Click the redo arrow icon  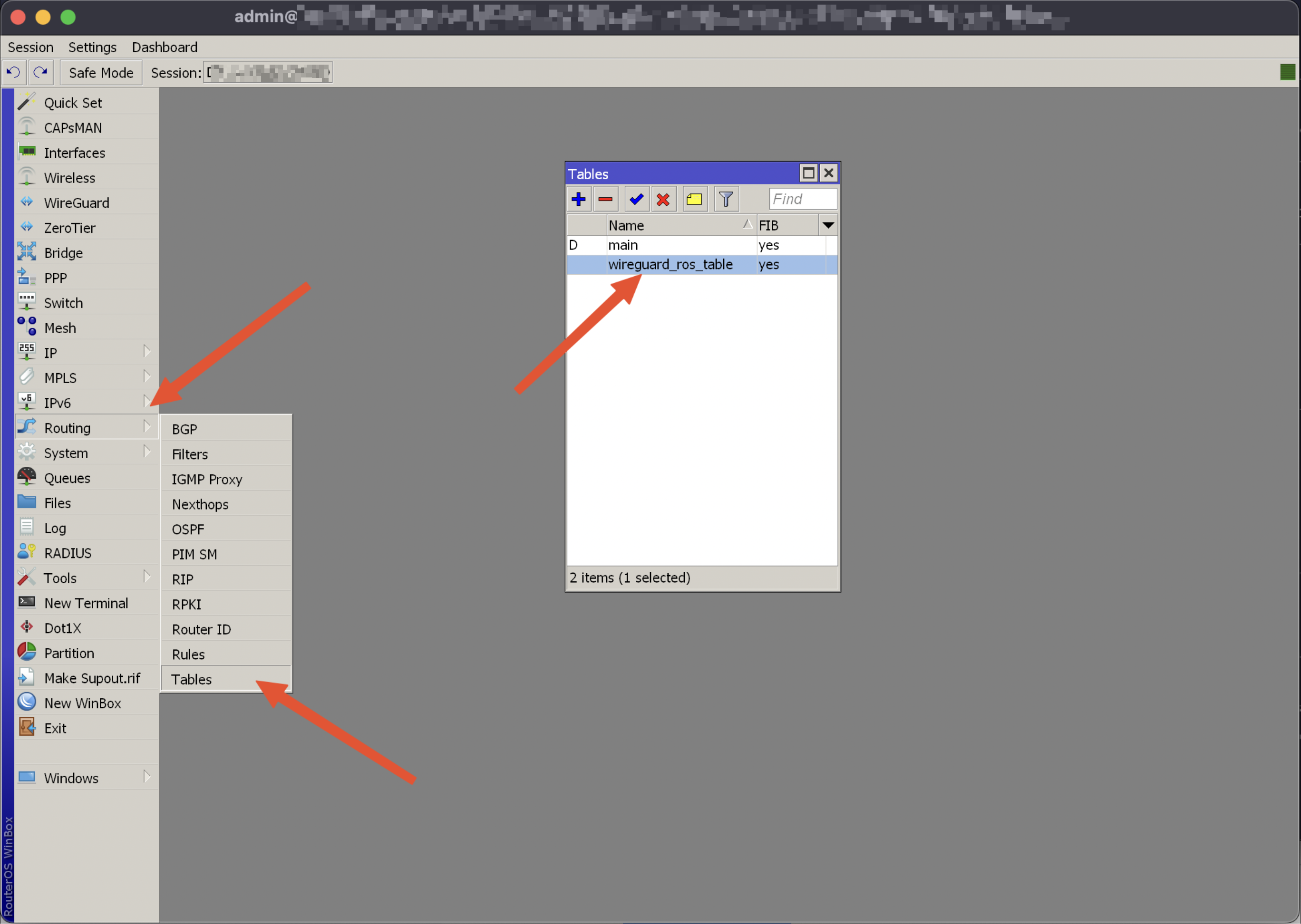click(40, 72)
